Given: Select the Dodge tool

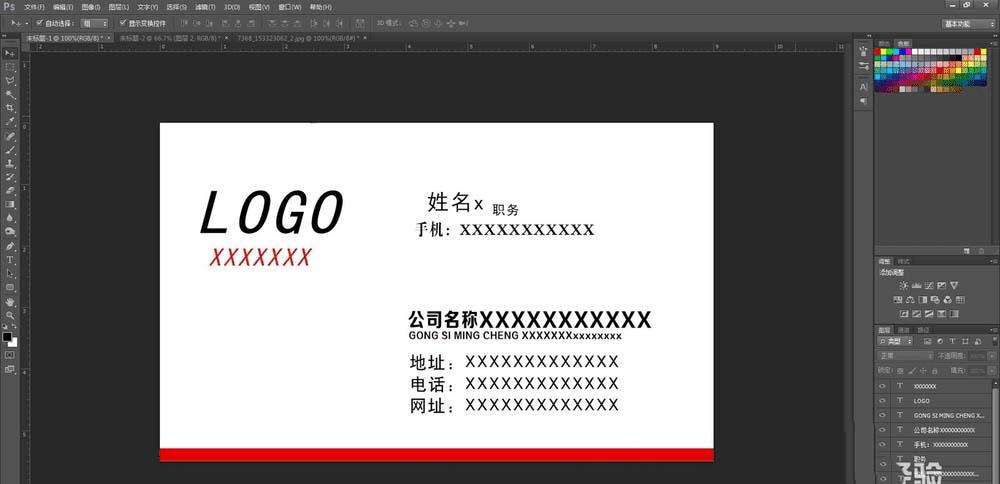Looking at the screenshot, I should [x=10, y=232].
